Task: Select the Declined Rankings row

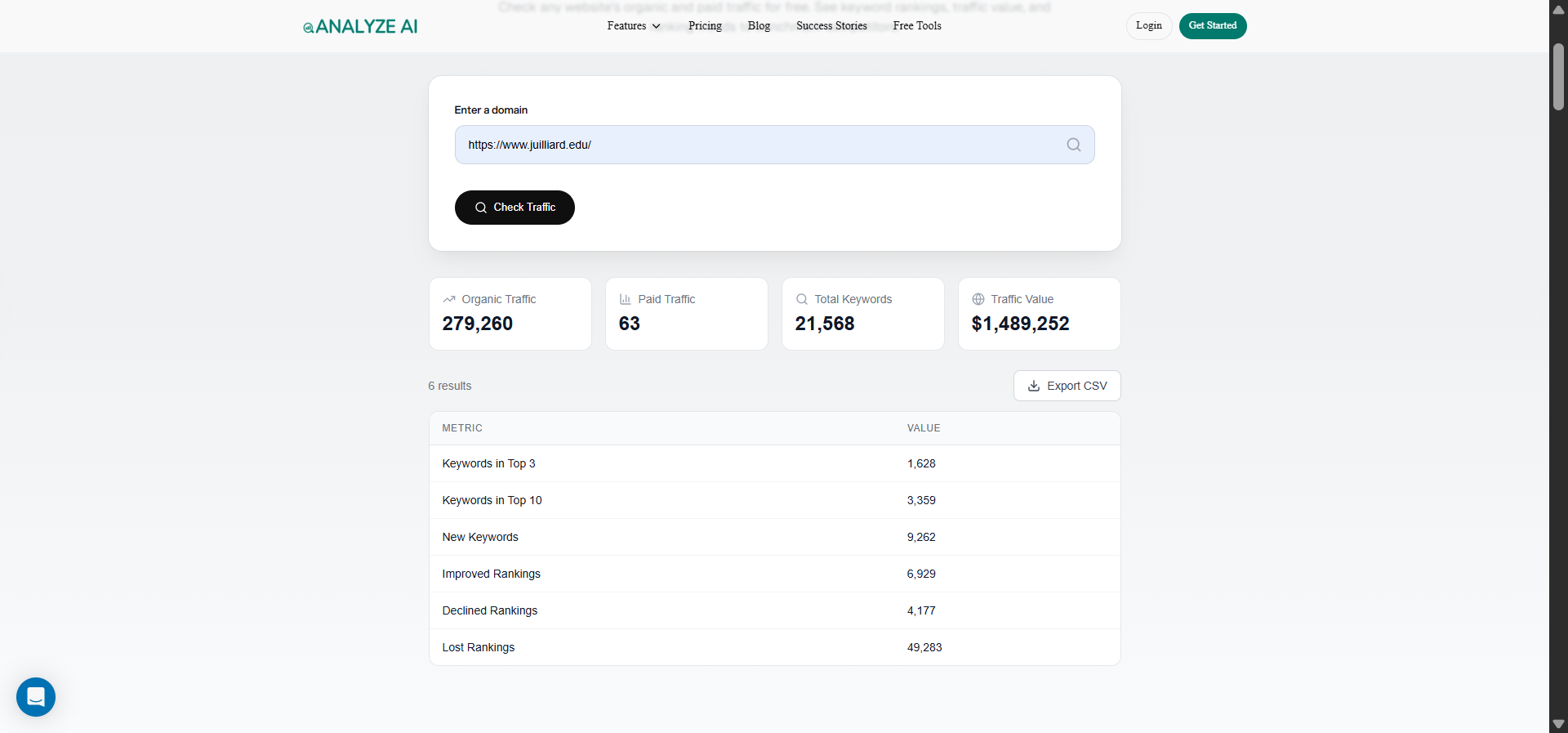Action: 775,610
